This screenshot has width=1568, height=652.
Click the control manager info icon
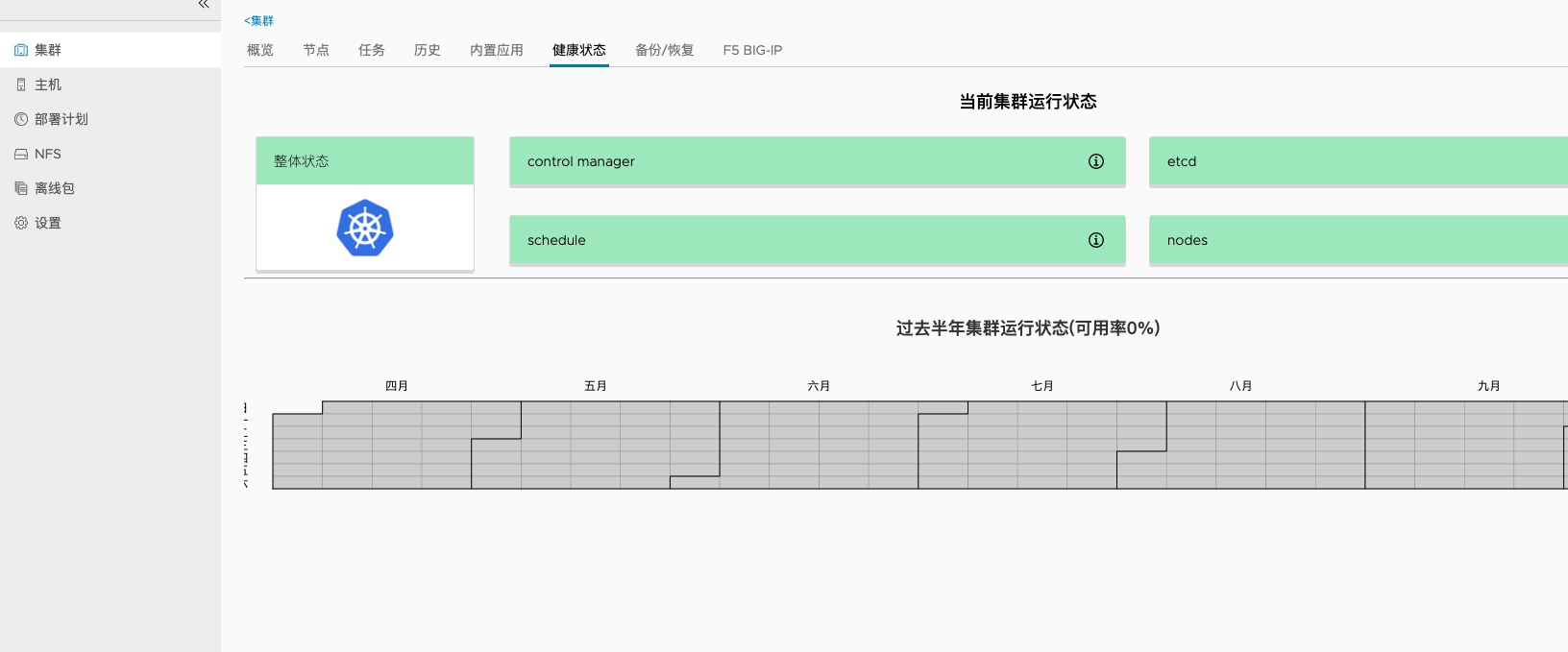[1096, 161]
